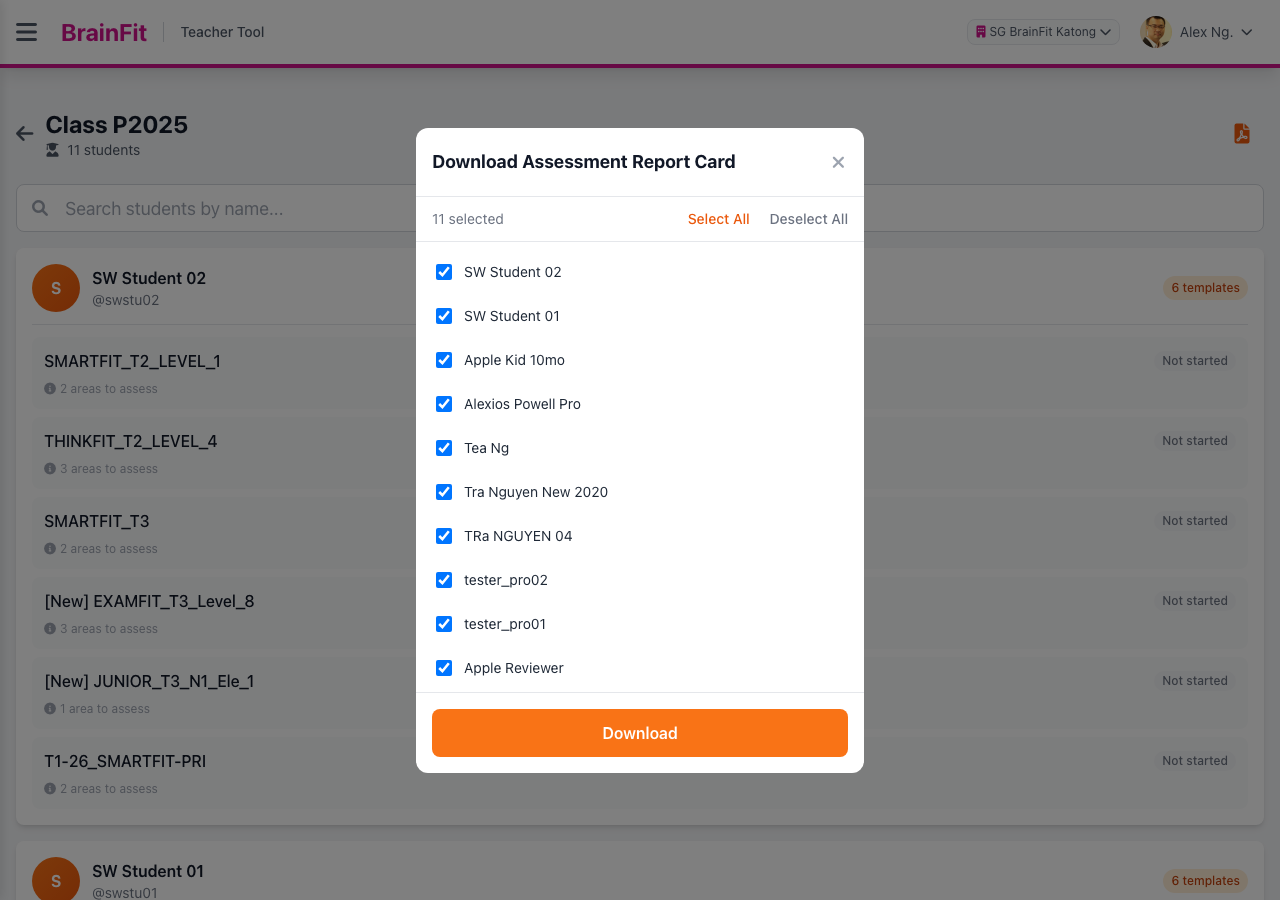The height and width of the screenshot is (900, 1280).
Task: Click the 6 templates badge for SW Student 02
Action: [1205, 288]
